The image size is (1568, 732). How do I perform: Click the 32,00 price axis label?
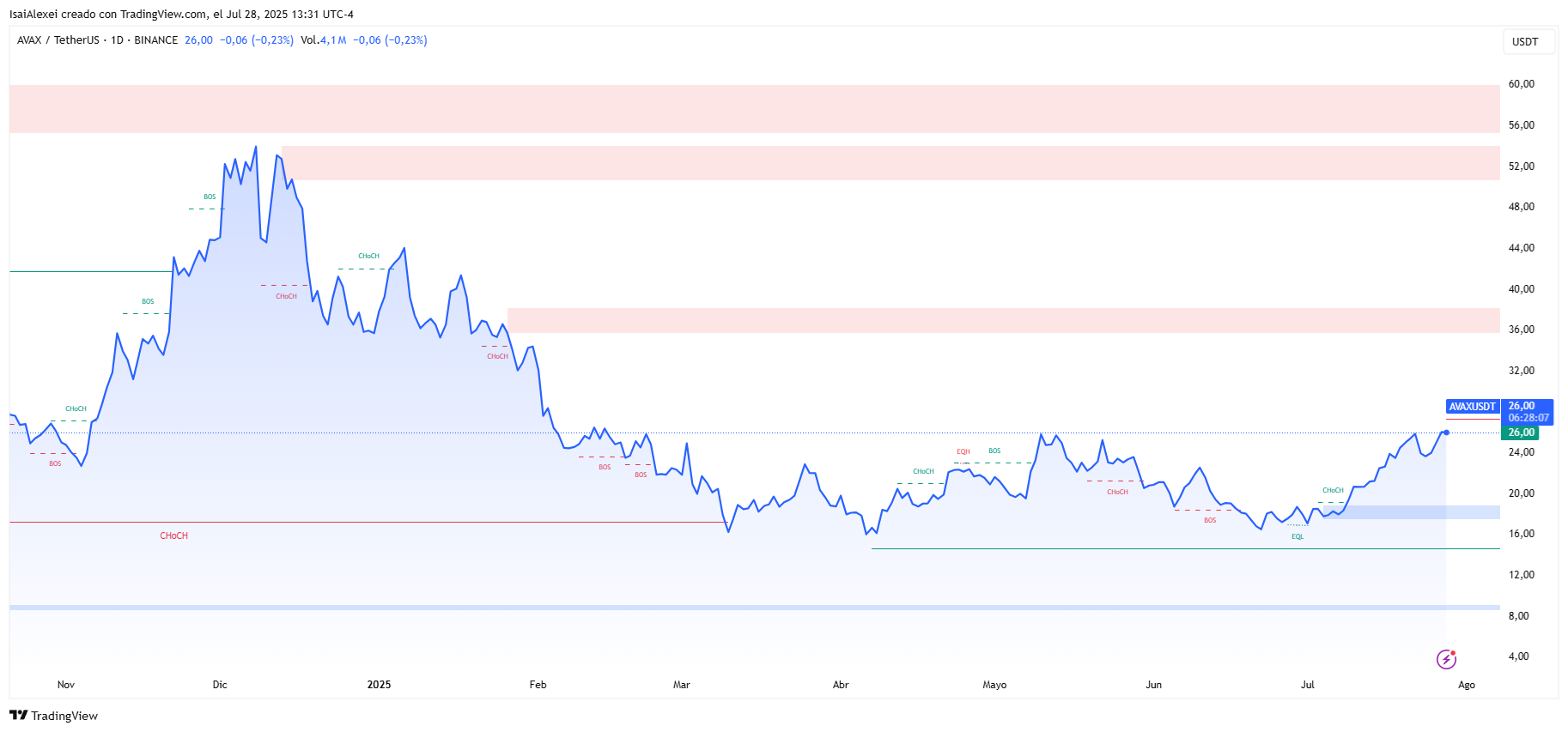[1521, 371]
